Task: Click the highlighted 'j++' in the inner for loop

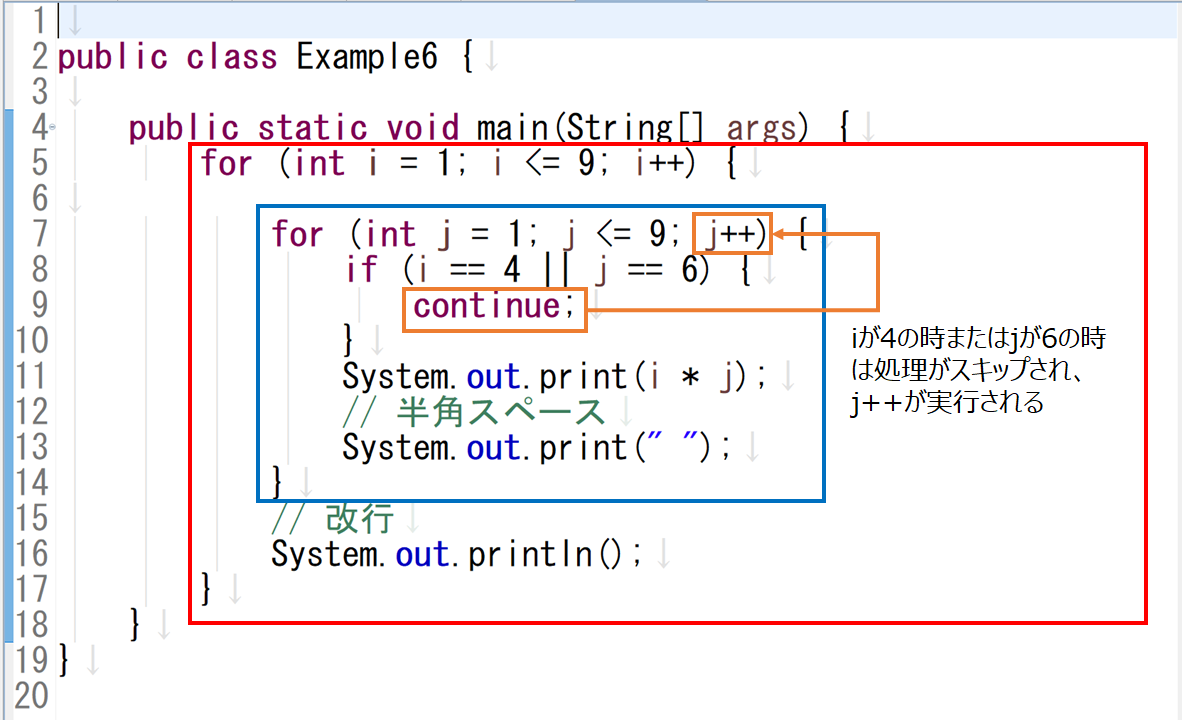Action: click(x=734, y=235)
